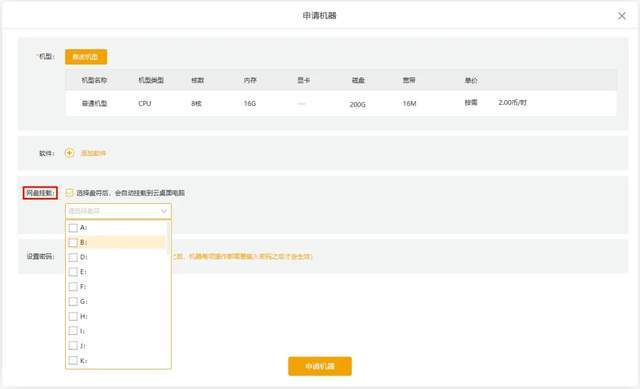Click the drive letter select field
The height and width of the screenshot is (389, 640).
point(118,211)
